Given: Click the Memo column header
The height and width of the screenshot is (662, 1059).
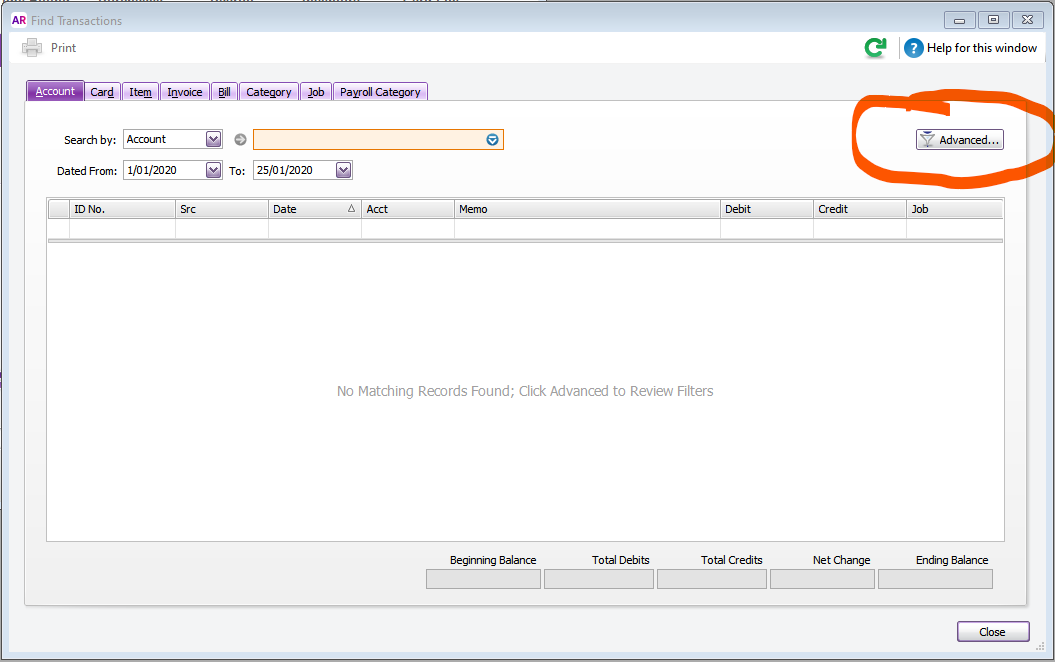Looking at the screenshot, I should [x=588, y=208].
